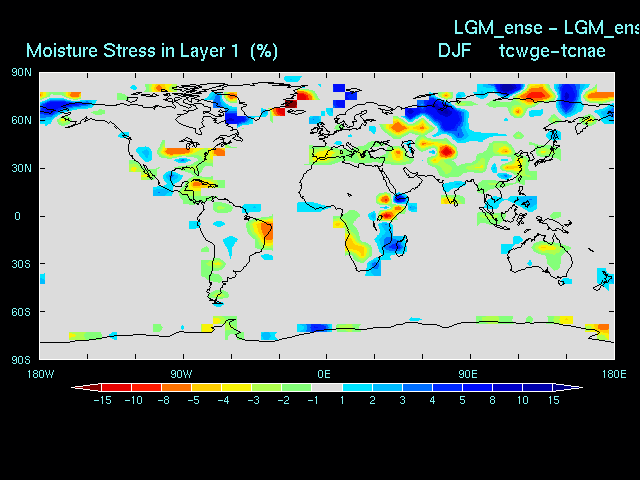
Task: Select the dark blue swatch between 10 and 15
Action: [x=537, y=387]
